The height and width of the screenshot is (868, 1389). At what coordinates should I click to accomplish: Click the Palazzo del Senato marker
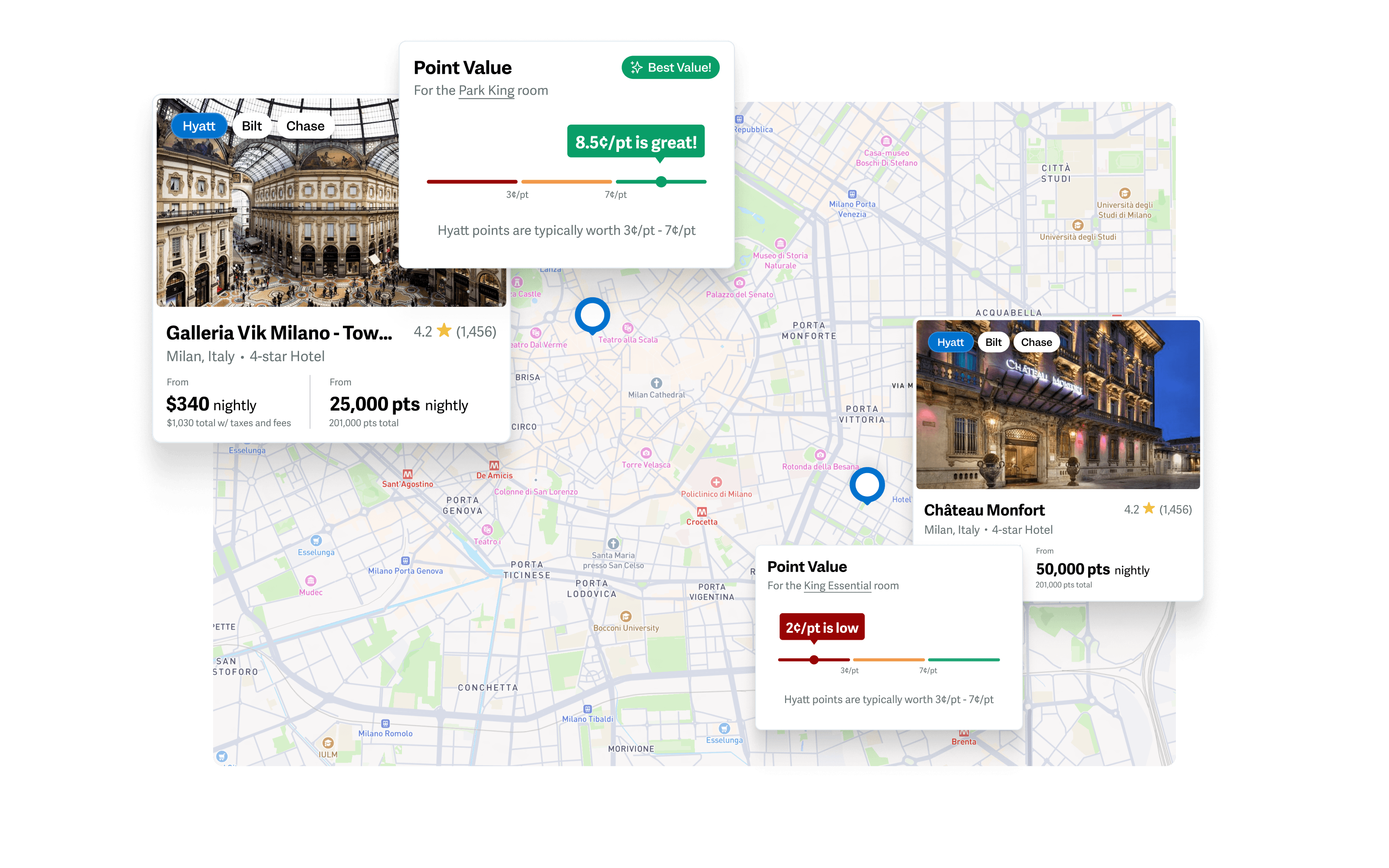[739, 283]
